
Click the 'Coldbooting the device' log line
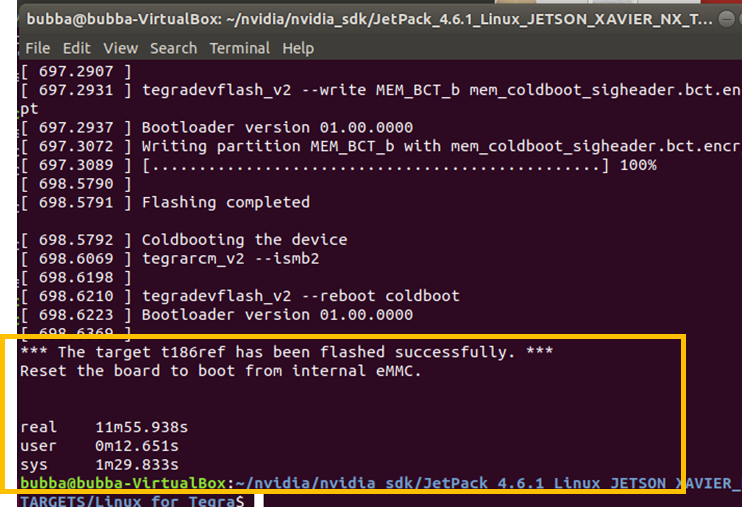click(244, 240)
